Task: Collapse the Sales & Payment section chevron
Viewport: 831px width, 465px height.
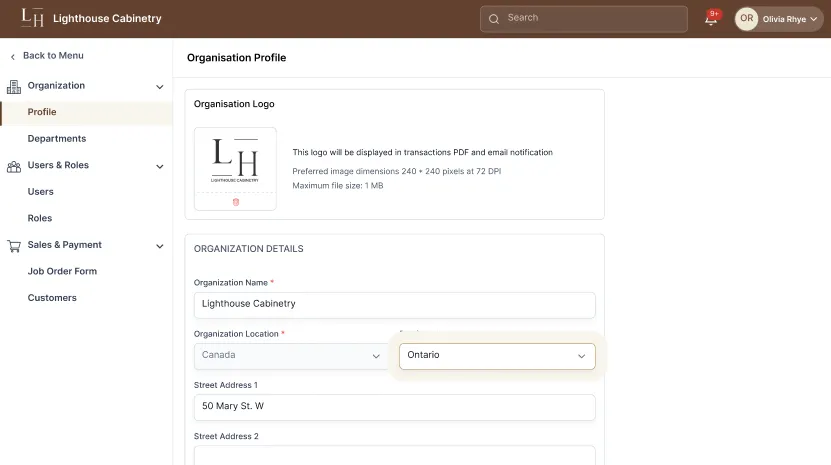Action: click(160, 246)
